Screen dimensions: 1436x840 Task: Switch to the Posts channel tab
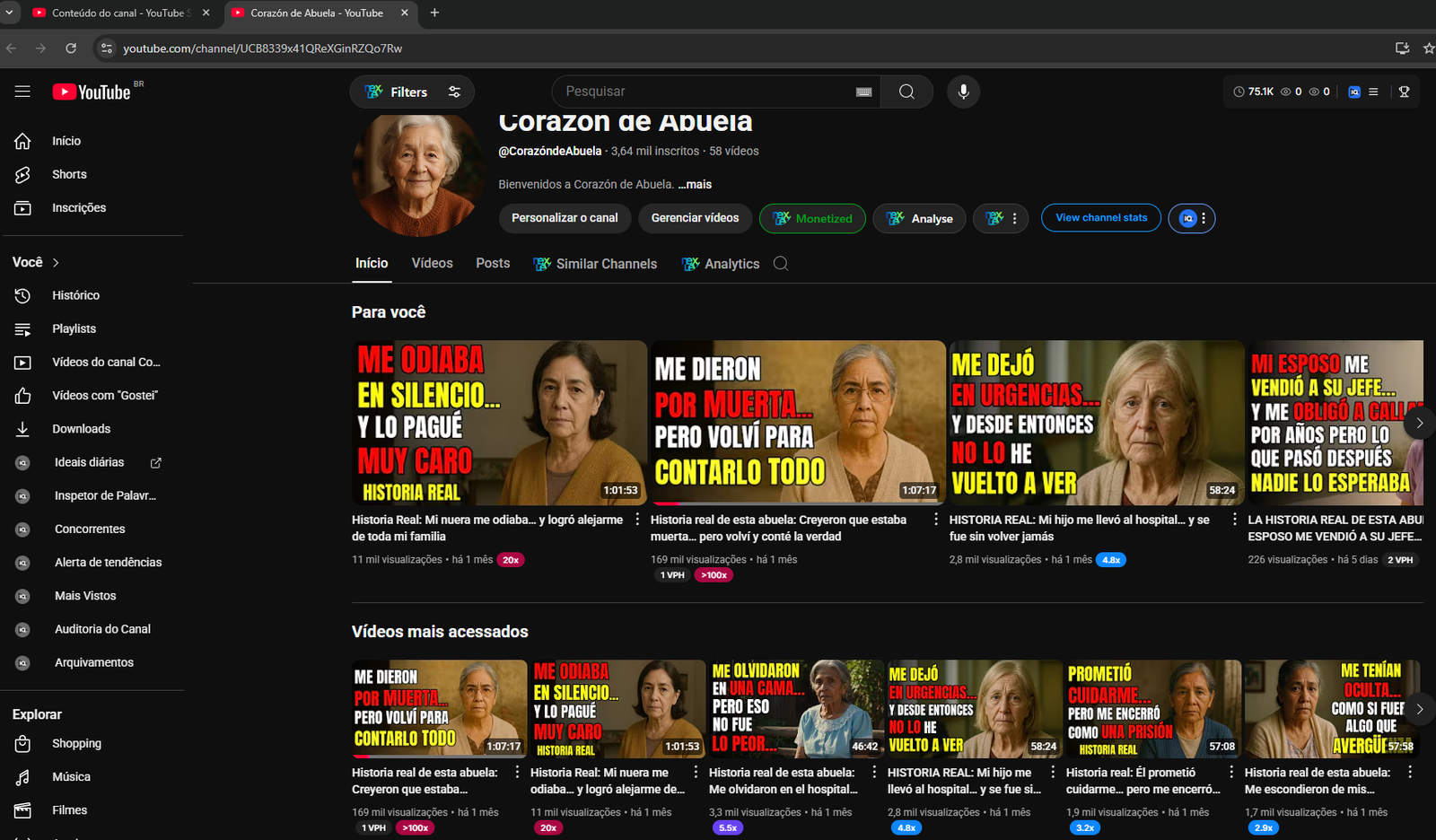pyautogui.click(x=493, y=263)
